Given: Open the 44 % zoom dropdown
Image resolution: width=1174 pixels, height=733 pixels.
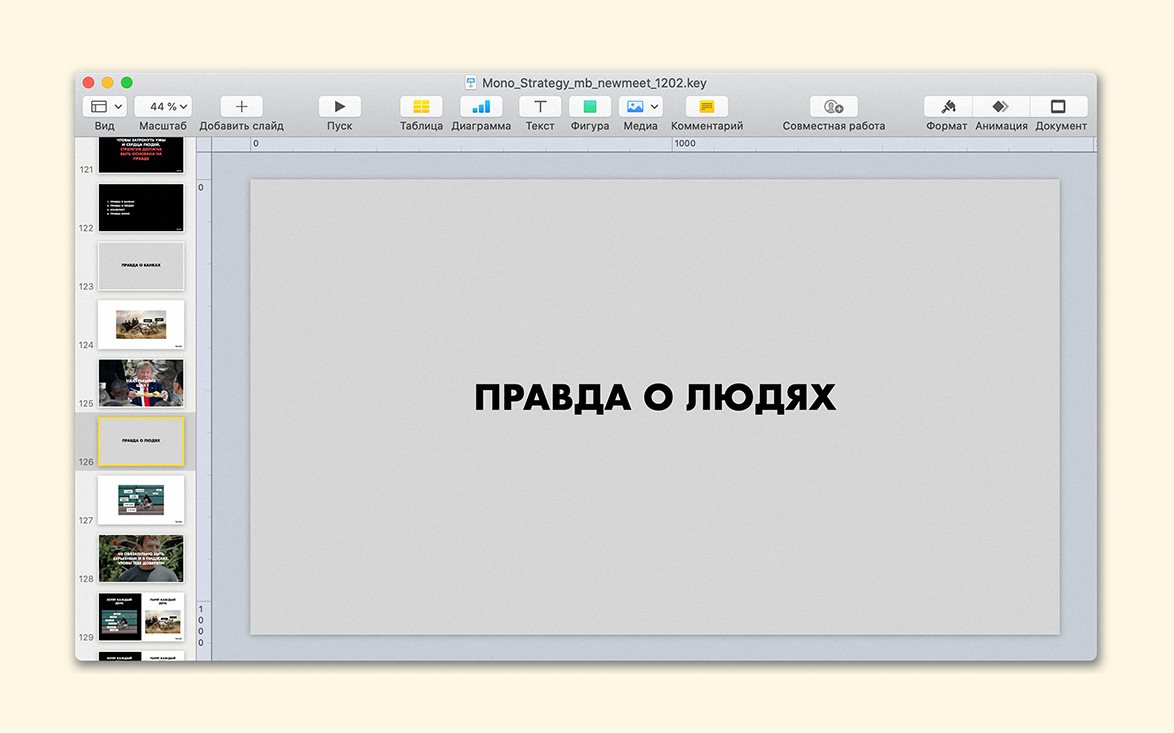Looking at the screenshot, I should click(163, 107).
